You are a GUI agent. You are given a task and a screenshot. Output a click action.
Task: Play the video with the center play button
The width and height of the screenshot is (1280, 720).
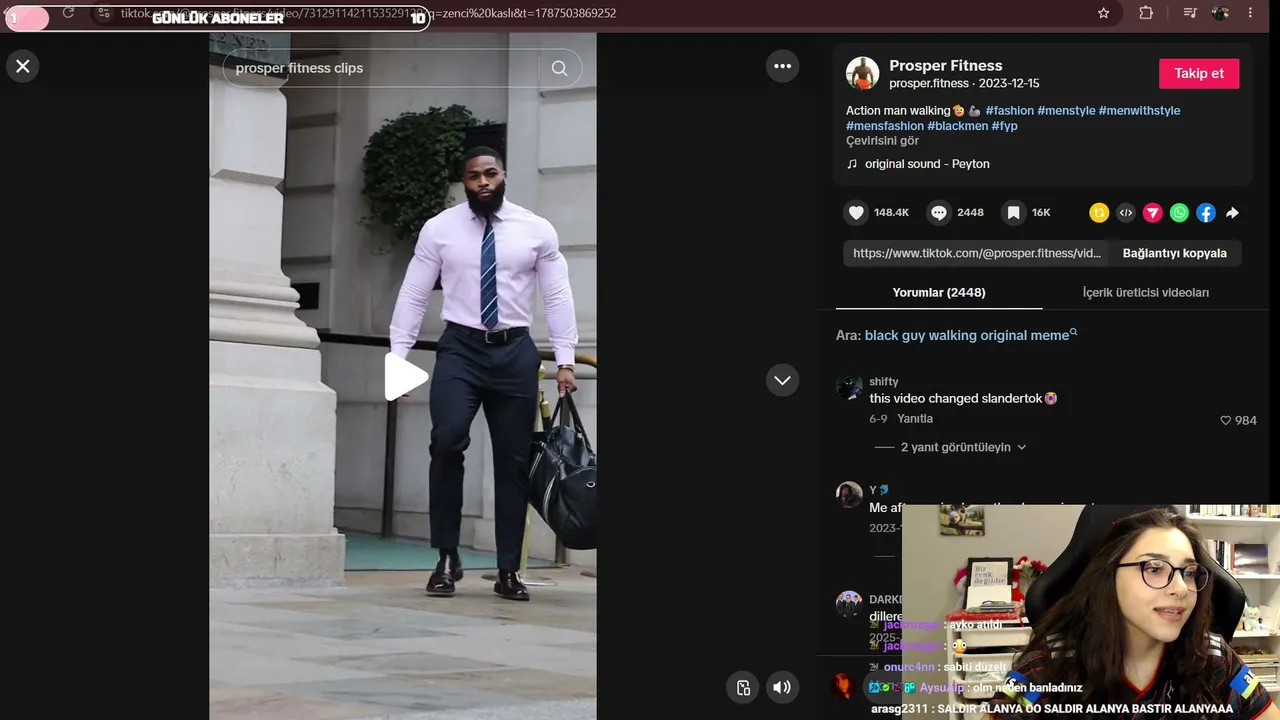(406, 377)
